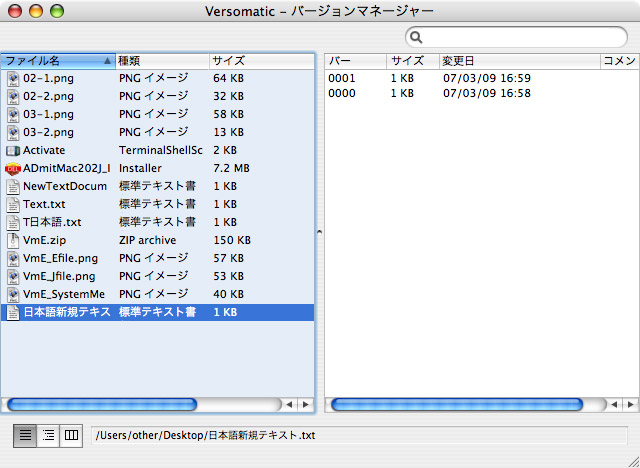The width and height of the screenshot is (640, 468).
Task: Click the 03-1.png file icon
Action: click(13, 114)
